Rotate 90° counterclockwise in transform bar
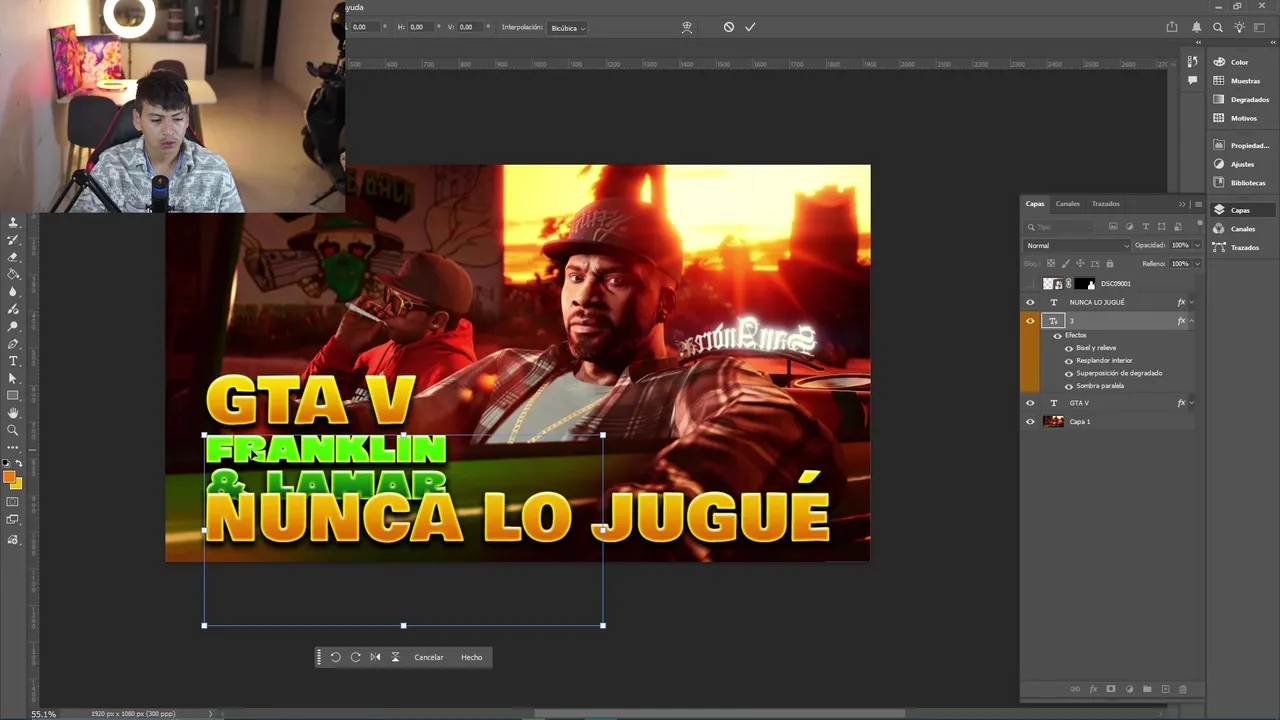 pos(335,657)
